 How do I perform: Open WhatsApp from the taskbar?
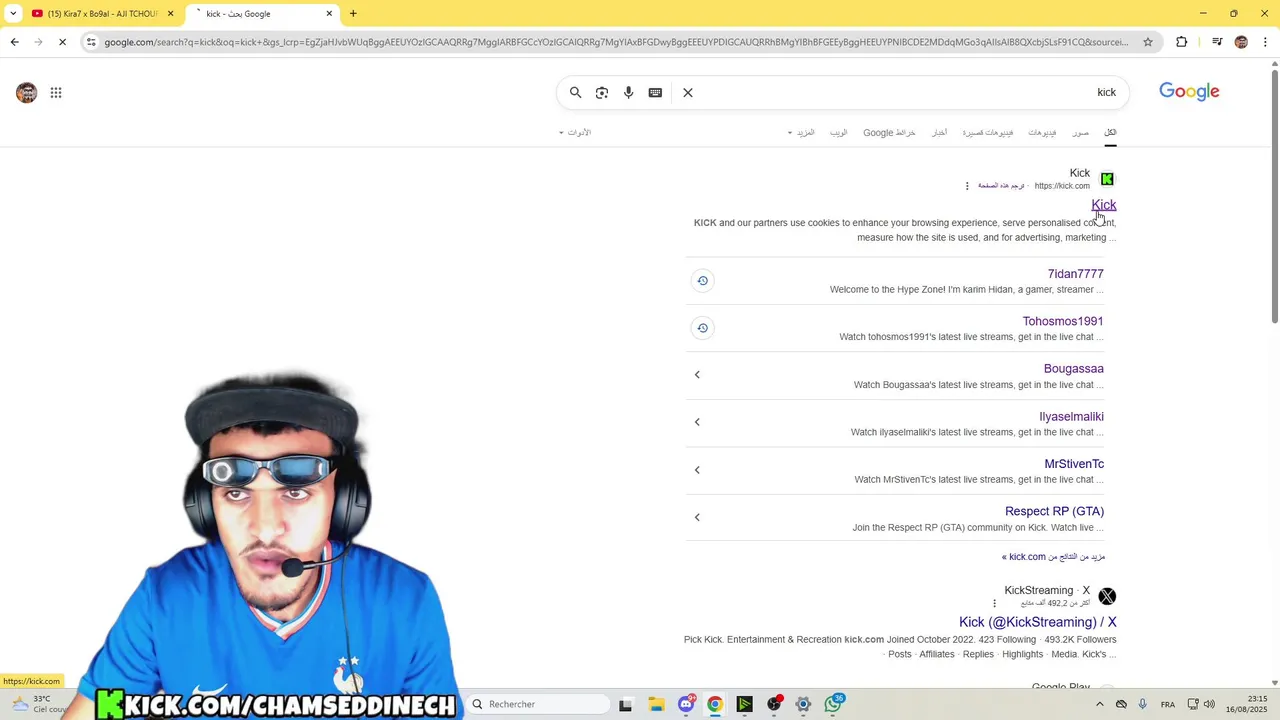pos(834,704)
